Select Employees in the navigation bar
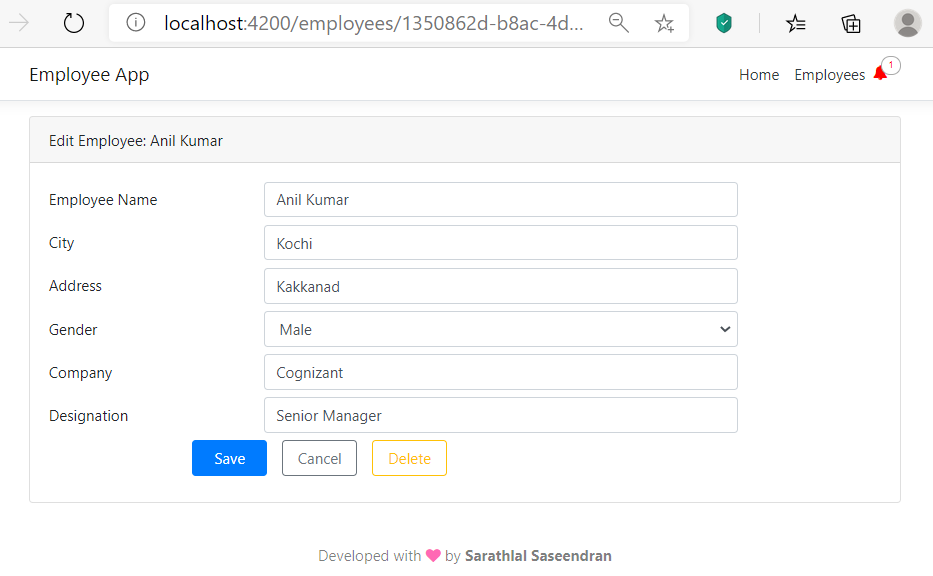The height and width of the screenshot is (576, 933). (830, 74)
